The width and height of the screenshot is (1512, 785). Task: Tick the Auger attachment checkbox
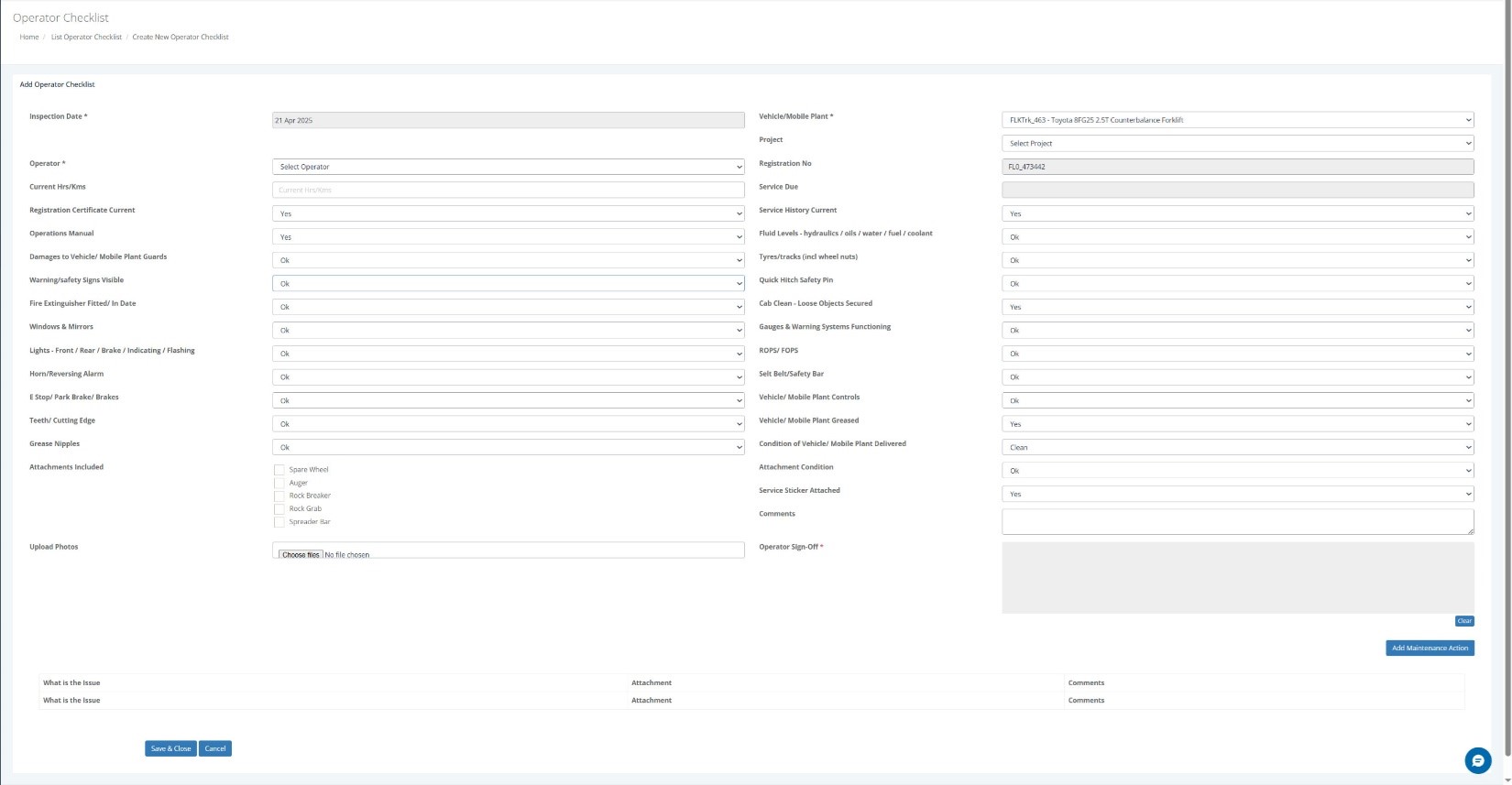tap(279, 483)
